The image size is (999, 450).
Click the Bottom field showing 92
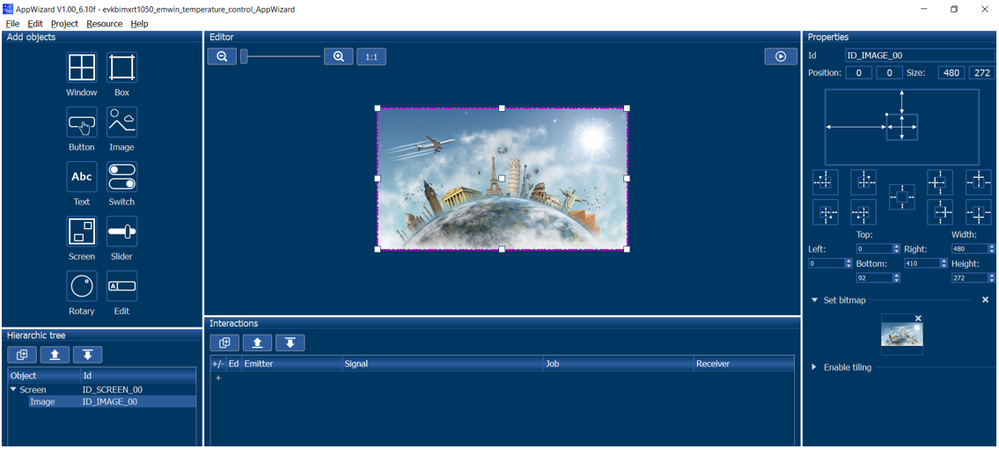pyautogui.click(x=878, y=278)
